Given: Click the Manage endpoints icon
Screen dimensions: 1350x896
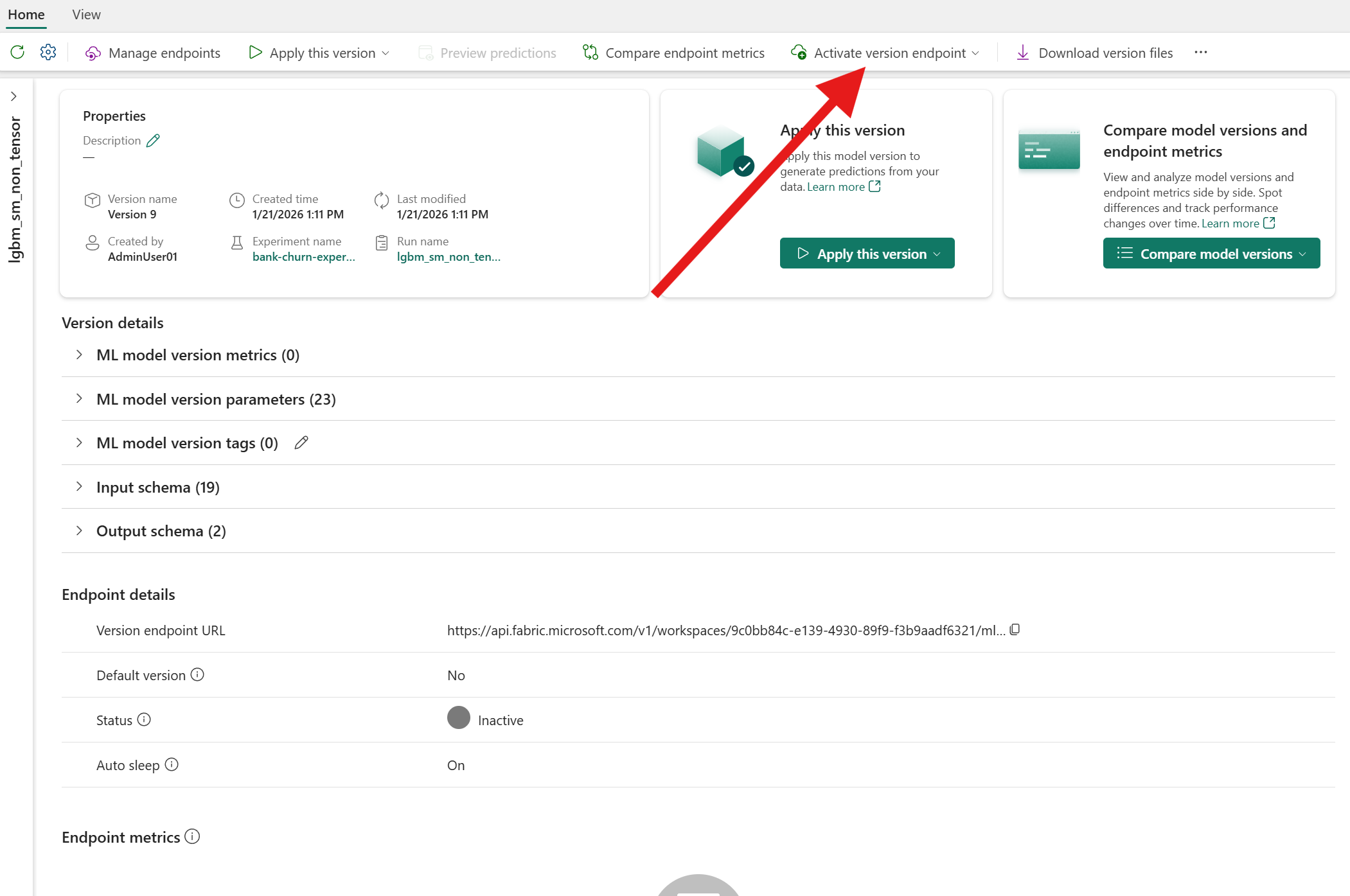Looking at the screenshot, I should pos(93,53).
